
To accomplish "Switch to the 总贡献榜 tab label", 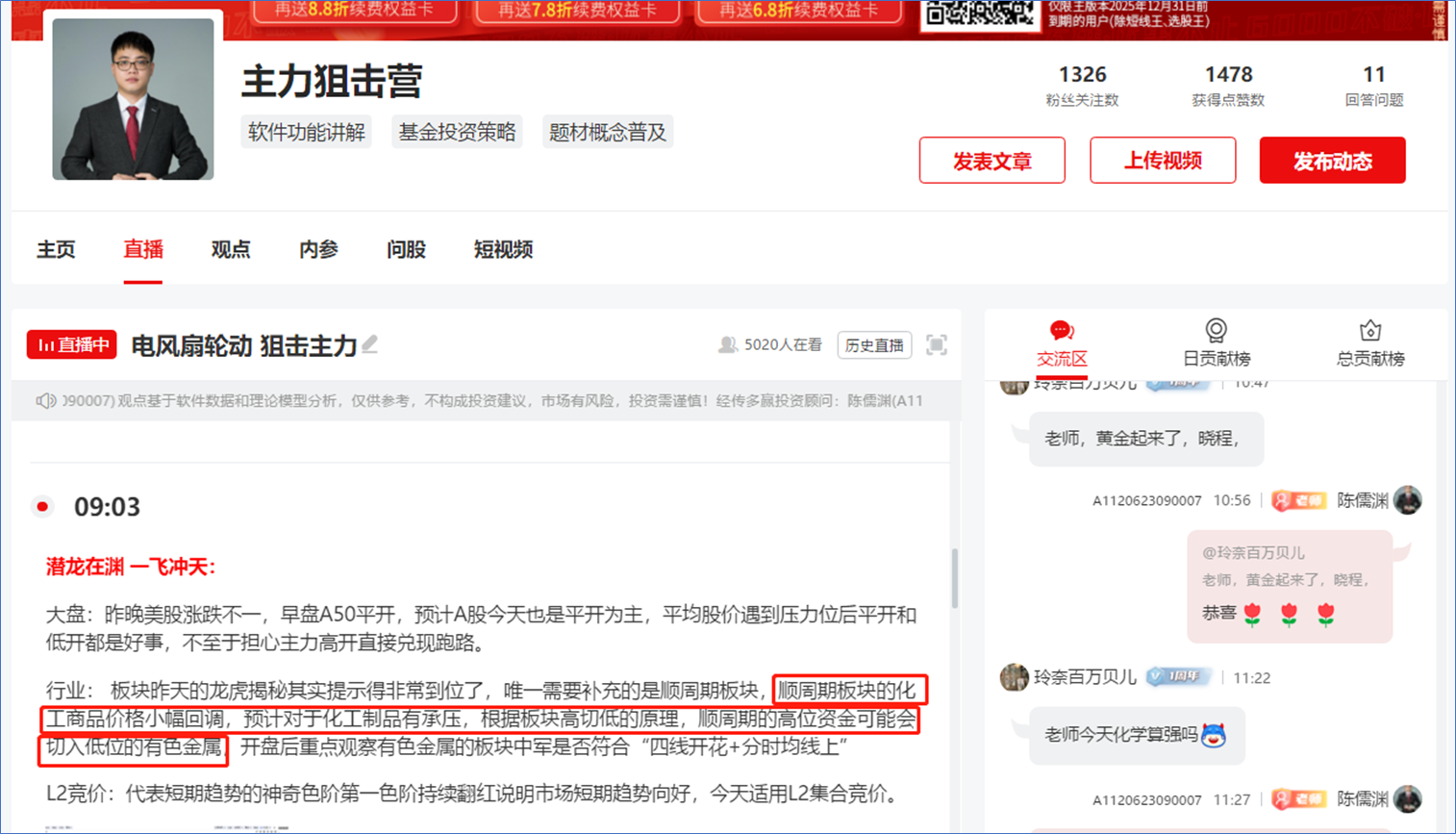I will [1370, 359].
